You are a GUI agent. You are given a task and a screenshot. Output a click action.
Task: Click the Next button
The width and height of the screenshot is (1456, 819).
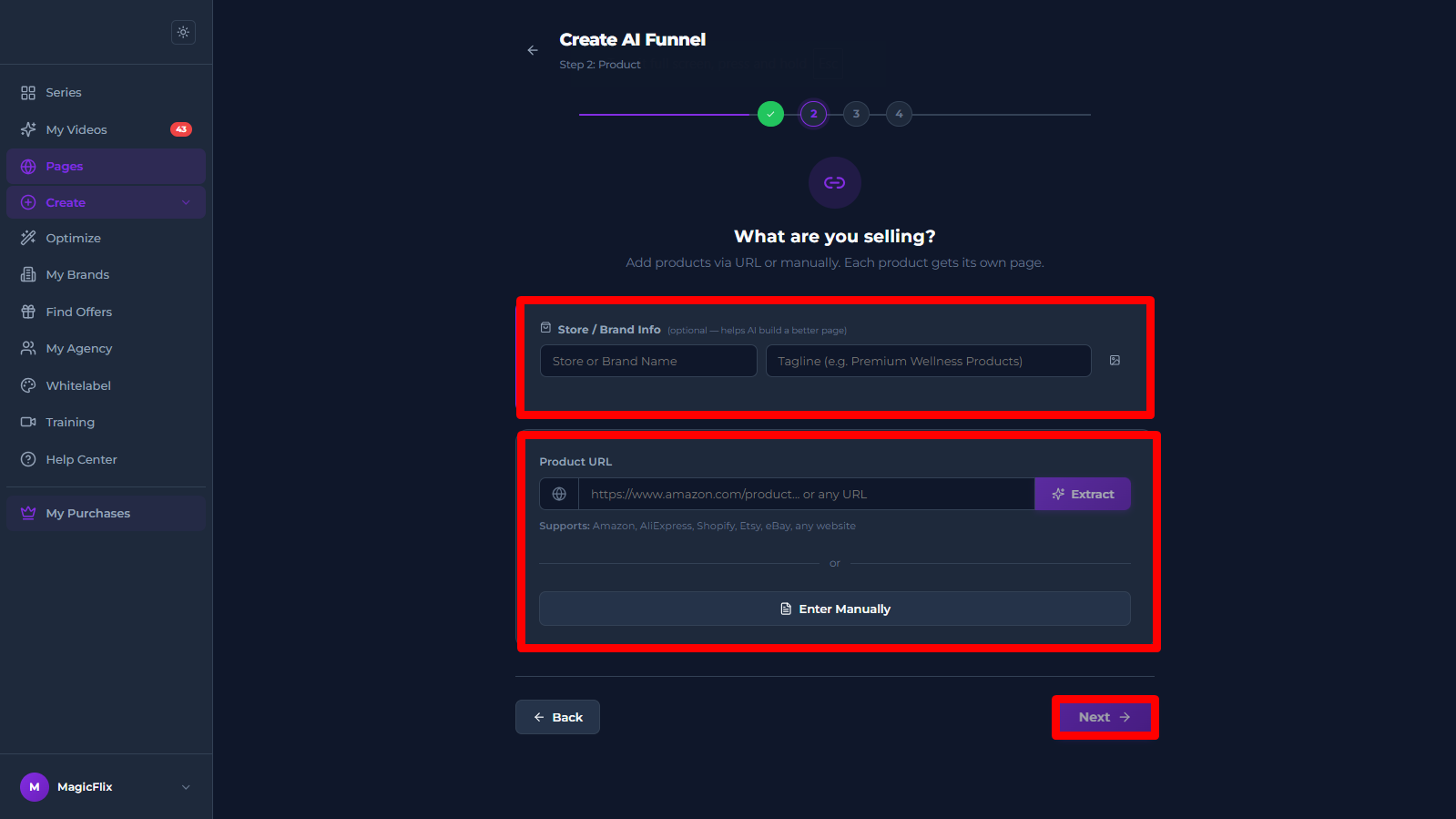pos(1105,717)
